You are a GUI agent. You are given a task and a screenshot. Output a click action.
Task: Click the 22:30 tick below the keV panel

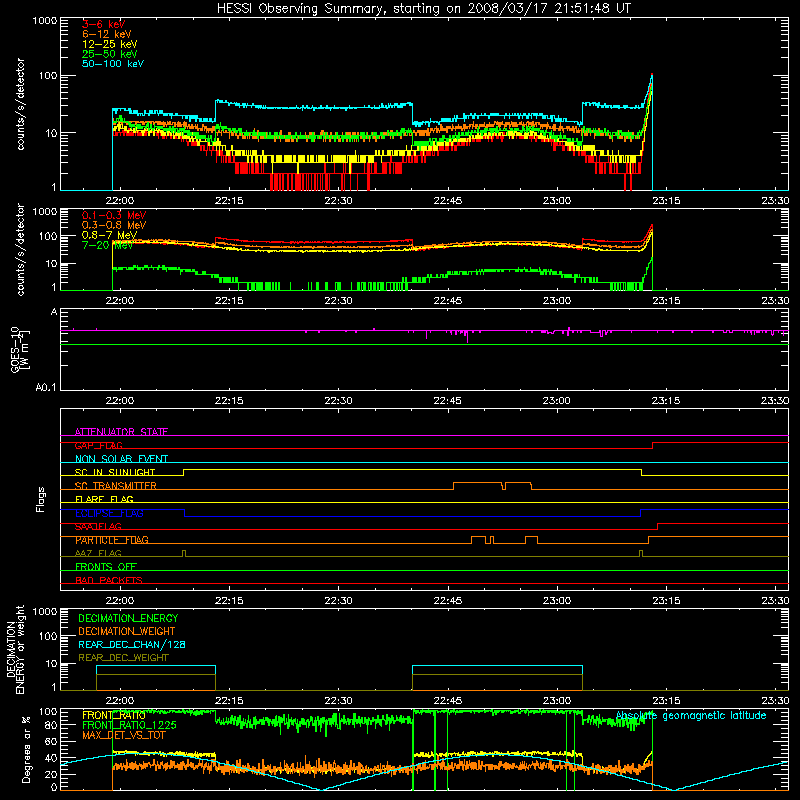338,201
